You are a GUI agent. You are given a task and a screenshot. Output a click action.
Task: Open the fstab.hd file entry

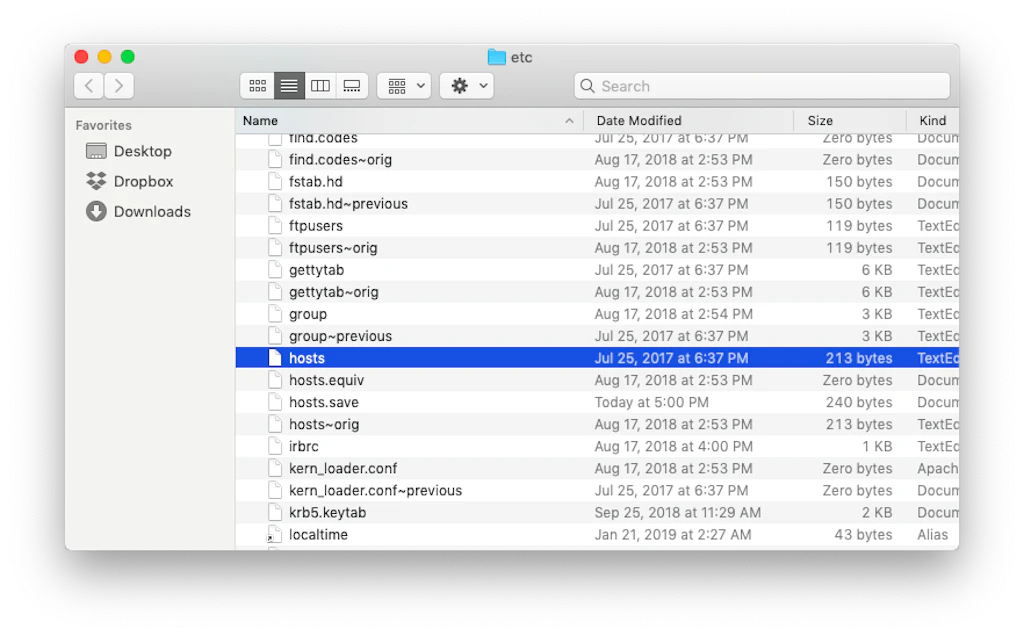coord(310,181)
